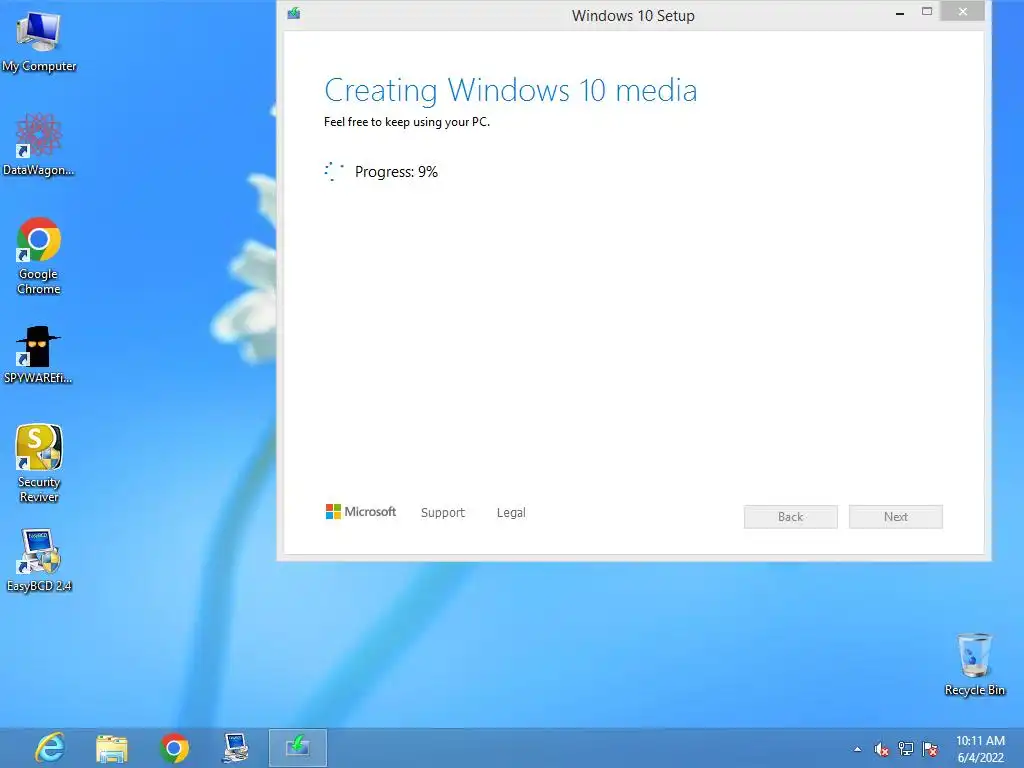Click the Back button in Setup
The image size is (1024, 768).
pos(790,517)
